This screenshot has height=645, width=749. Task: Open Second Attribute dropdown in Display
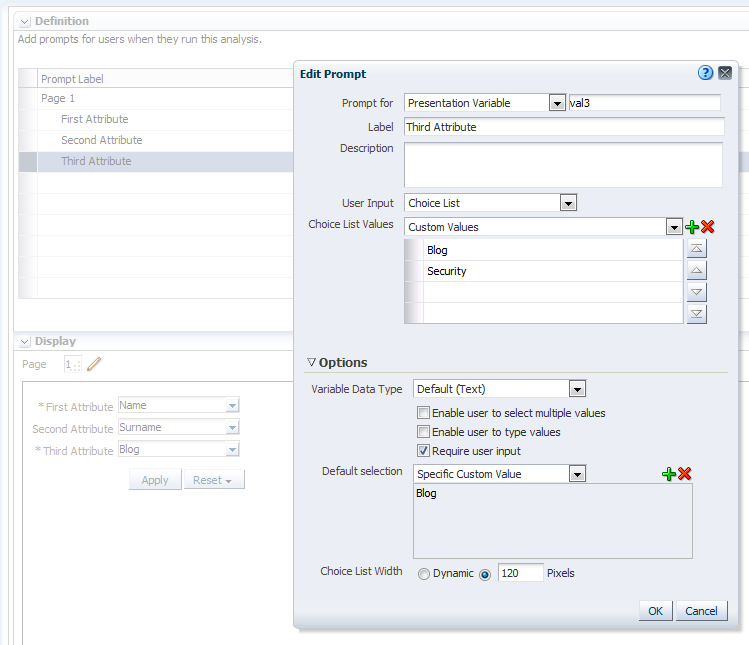click(232, 428)
